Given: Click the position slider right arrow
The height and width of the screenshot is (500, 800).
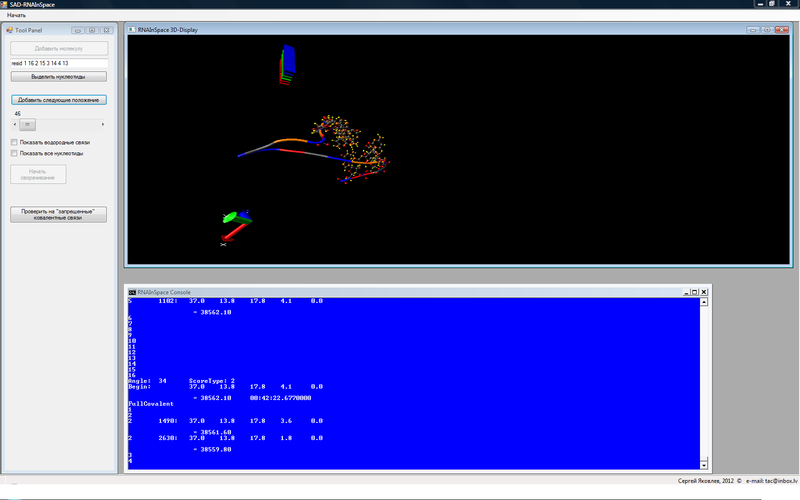Looking at the screenshot, I should tap(103, 124).
